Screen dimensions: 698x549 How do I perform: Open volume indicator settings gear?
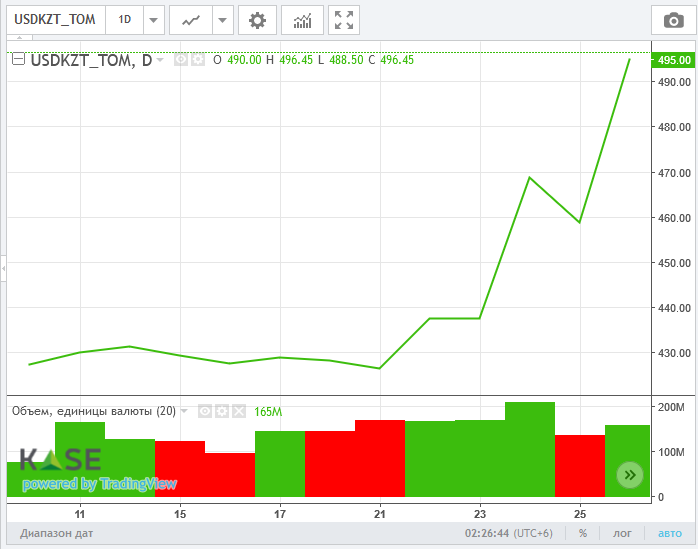[222, 411]
